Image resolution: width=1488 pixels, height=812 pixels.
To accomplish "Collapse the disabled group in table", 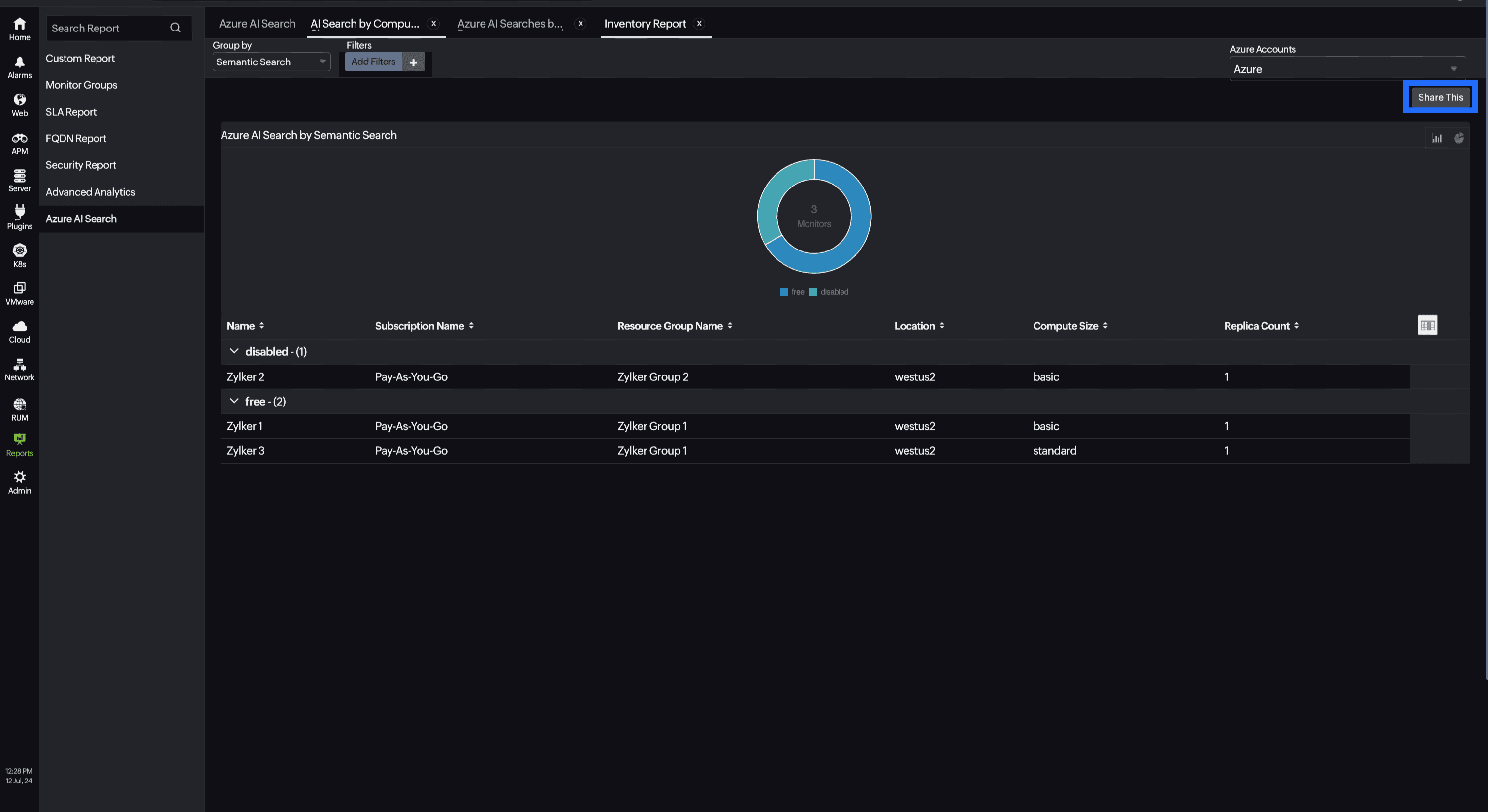I will (x=234, y=351).
